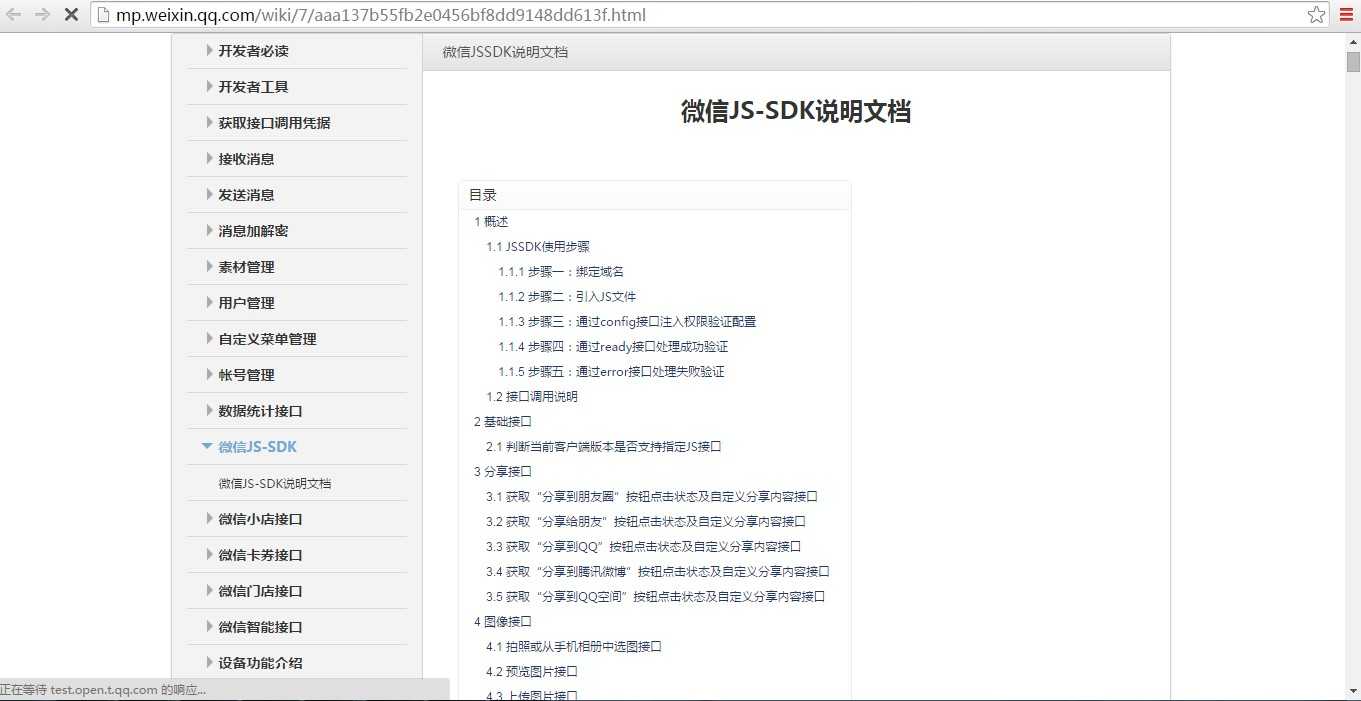Jump to TOC entry 2 基础接口
Viewport: 1361px width, 701px height.
tap(503, 422)
